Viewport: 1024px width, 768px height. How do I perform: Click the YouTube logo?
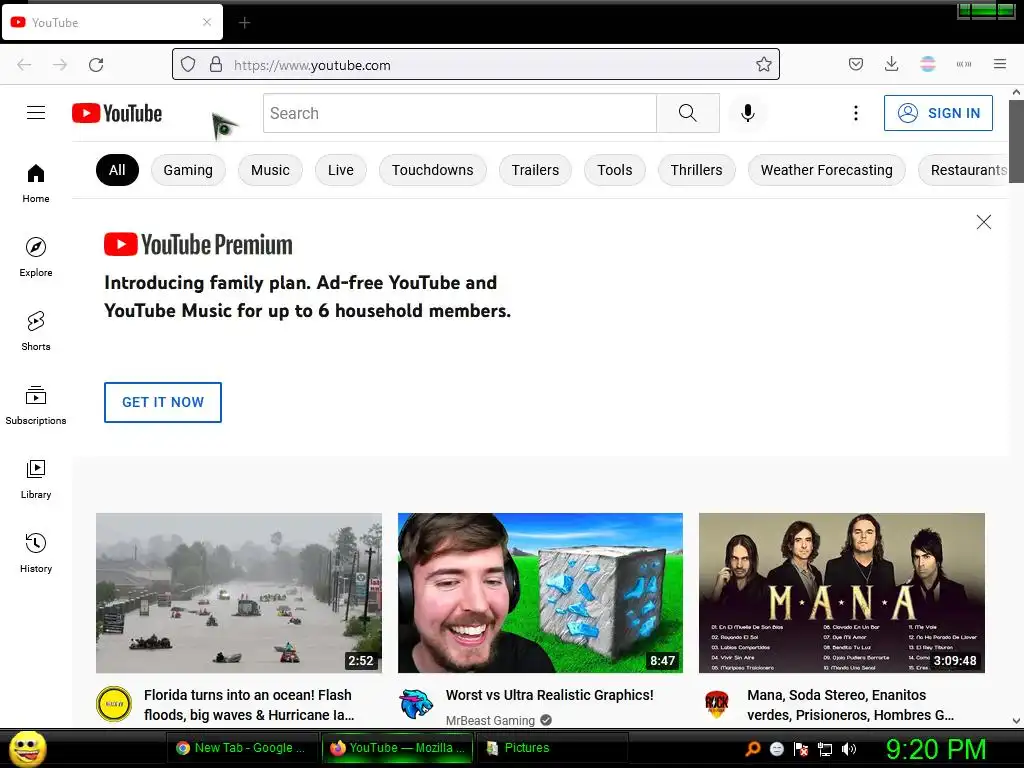click(117, 113)
